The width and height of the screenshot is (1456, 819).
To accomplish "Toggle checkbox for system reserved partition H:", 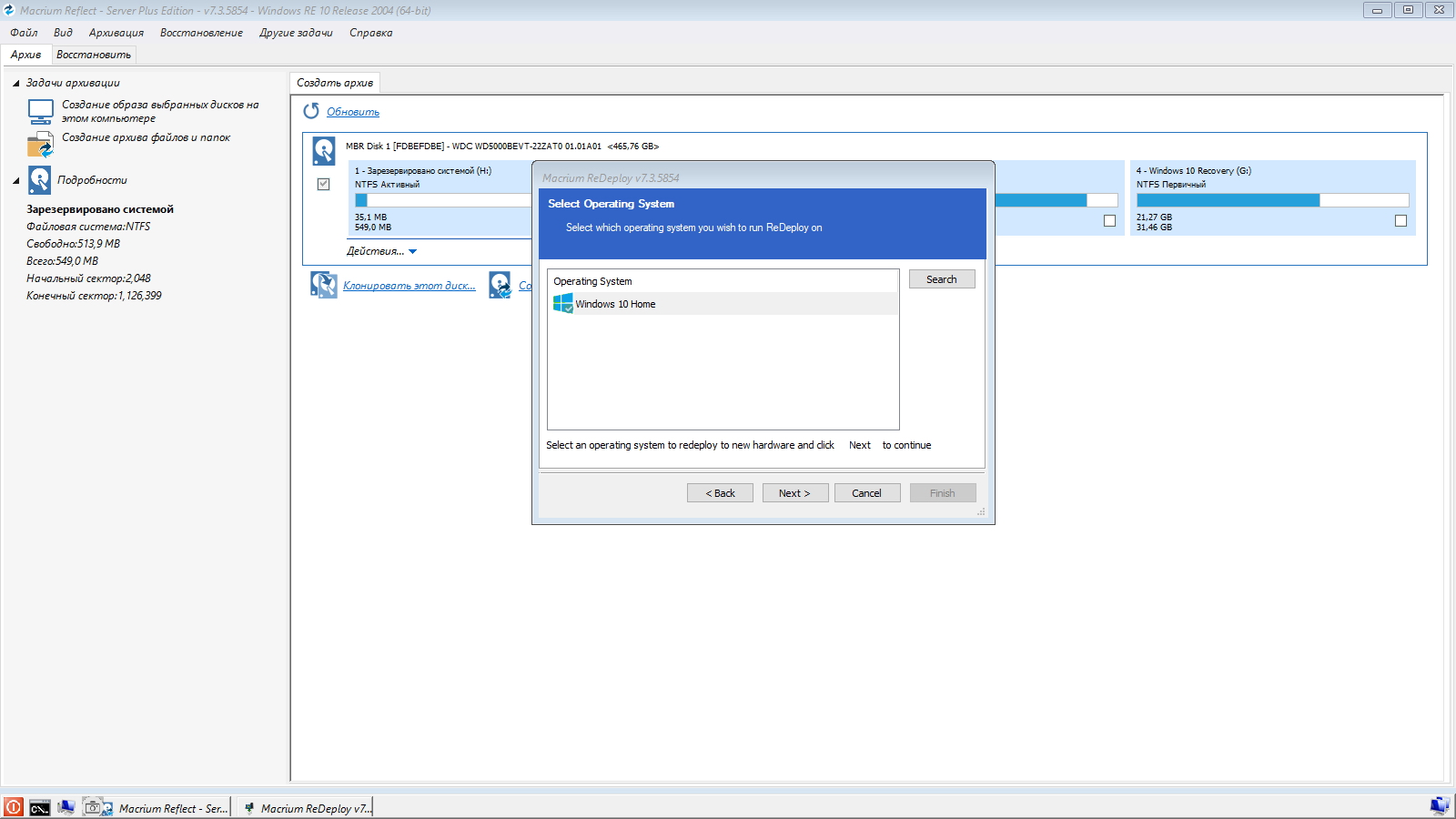I will click(323, 184).
